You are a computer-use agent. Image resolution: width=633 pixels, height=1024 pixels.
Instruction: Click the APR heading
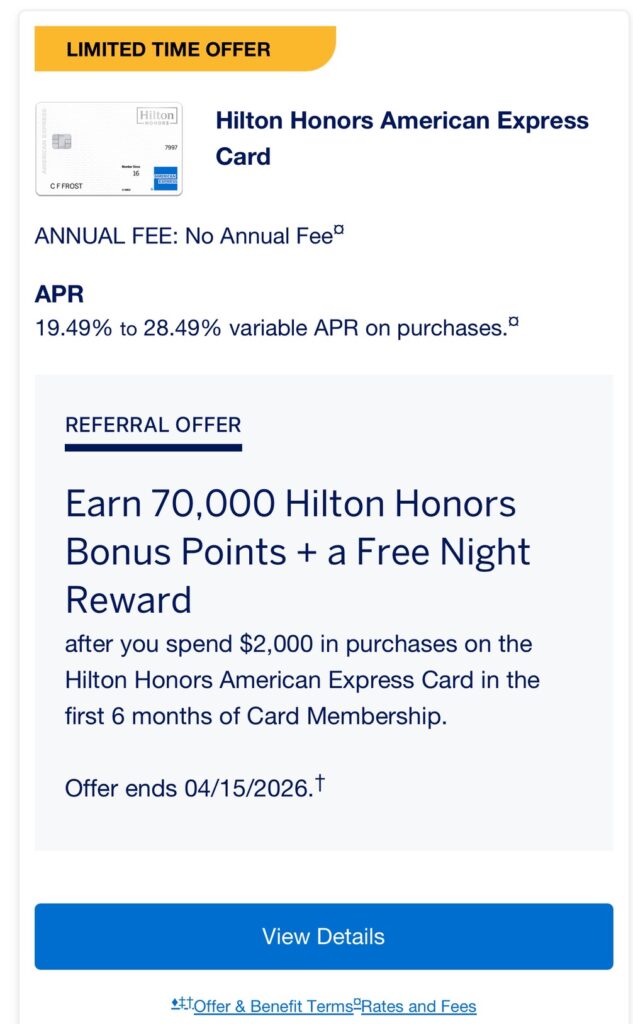click(x=60, y=295)
